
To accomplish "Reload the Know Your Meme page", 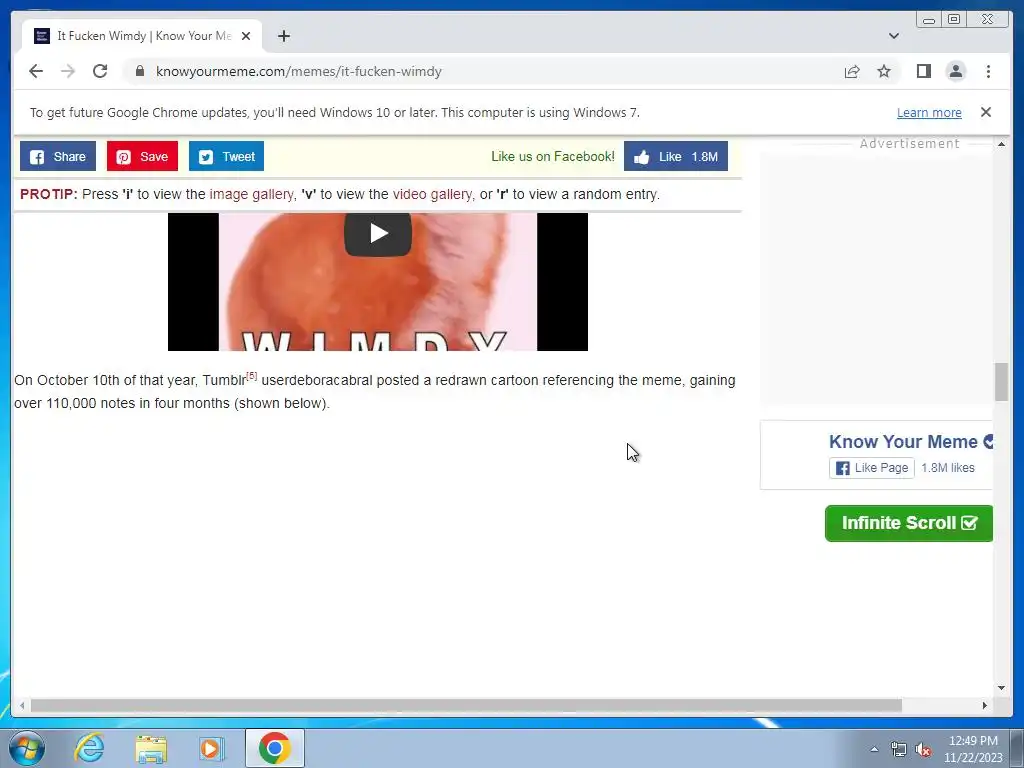I will coord(100,71).
